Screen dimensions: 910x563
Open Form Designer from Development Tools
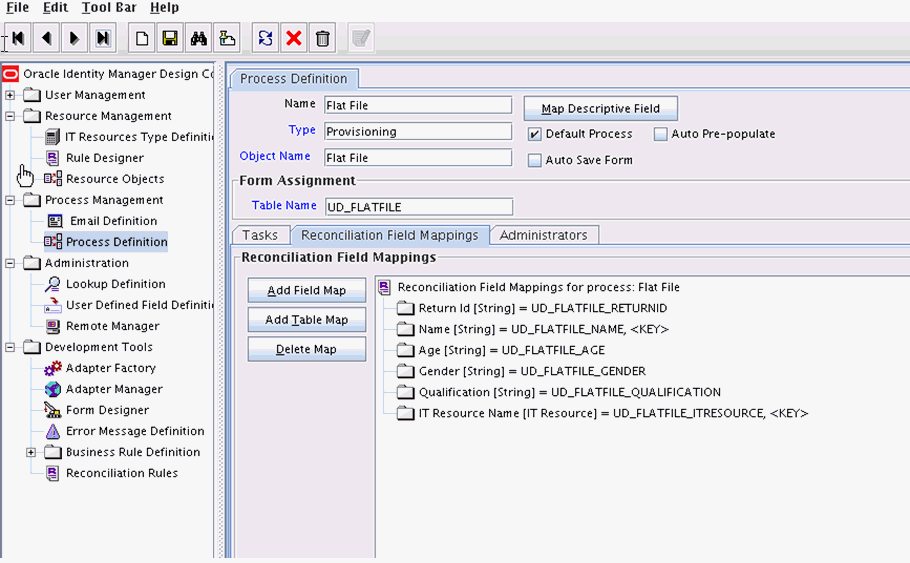pos(107,410)
